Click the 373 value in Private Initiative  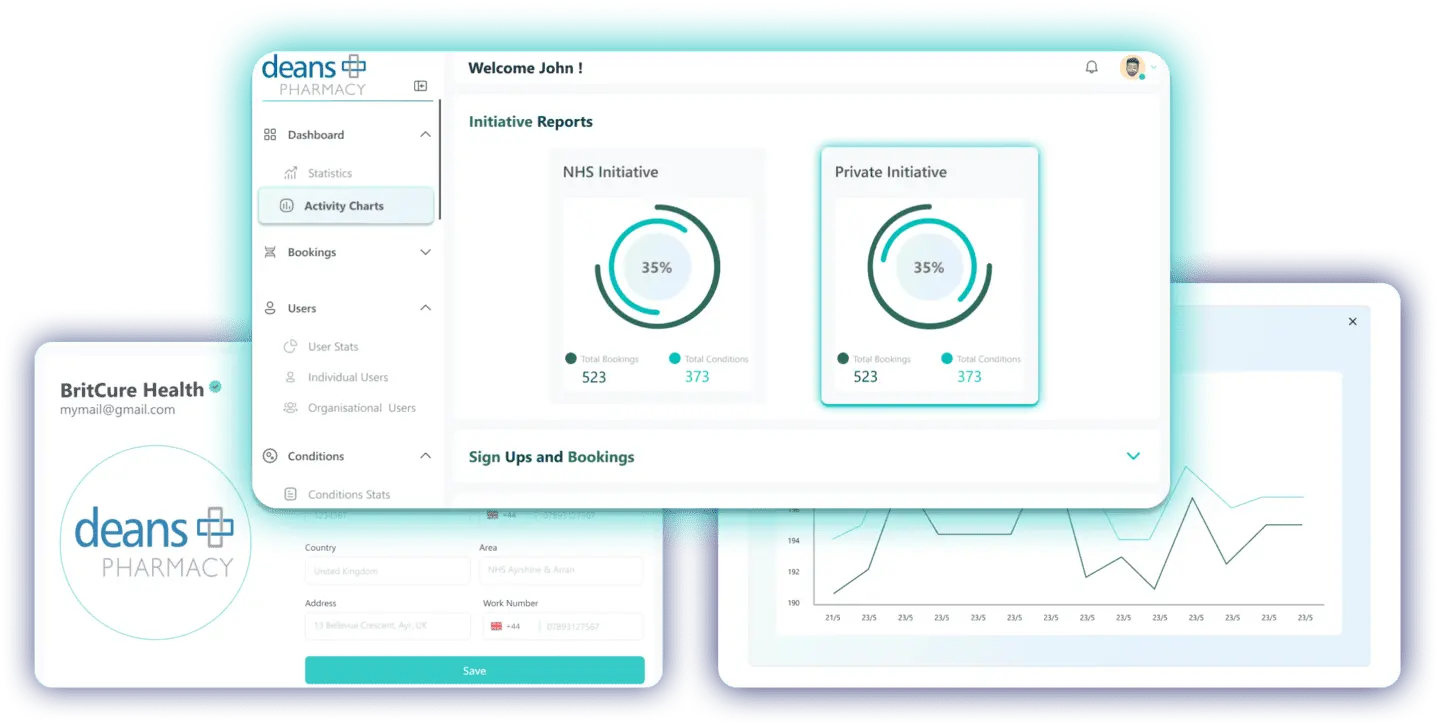(x=969, y=377)
